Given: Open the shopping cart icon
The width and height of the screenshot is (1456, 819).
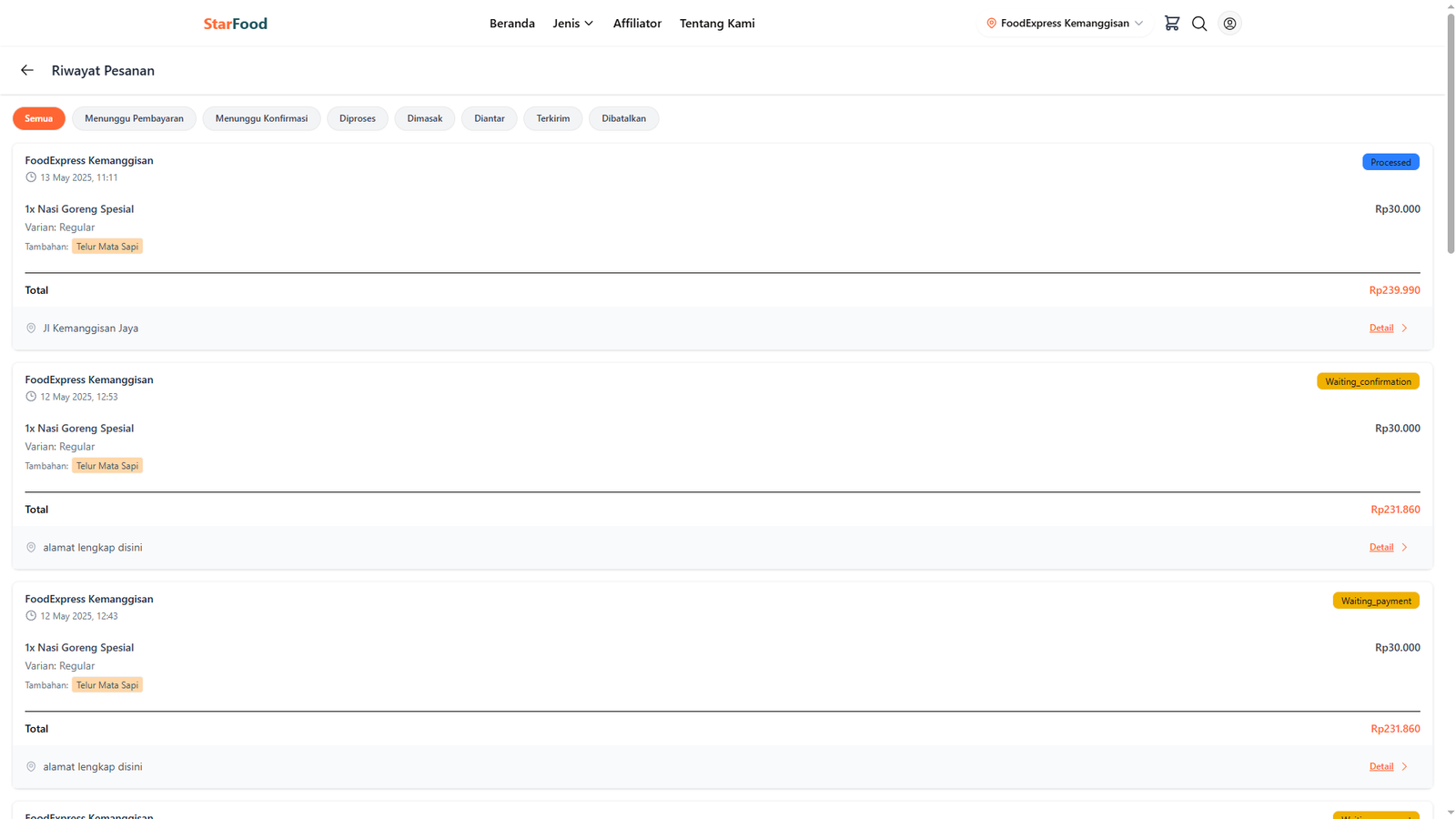Looking at the screenshot, I should [x=1171, y=24].
